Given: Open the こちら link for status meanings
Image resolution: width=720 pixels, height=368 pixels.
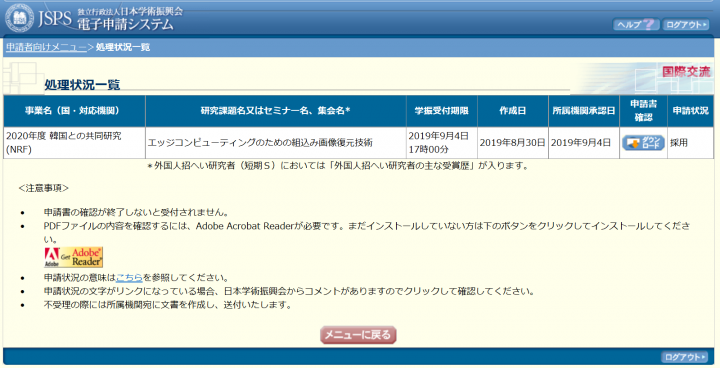Looking at the screenshot, I should [x=129, y=277].
